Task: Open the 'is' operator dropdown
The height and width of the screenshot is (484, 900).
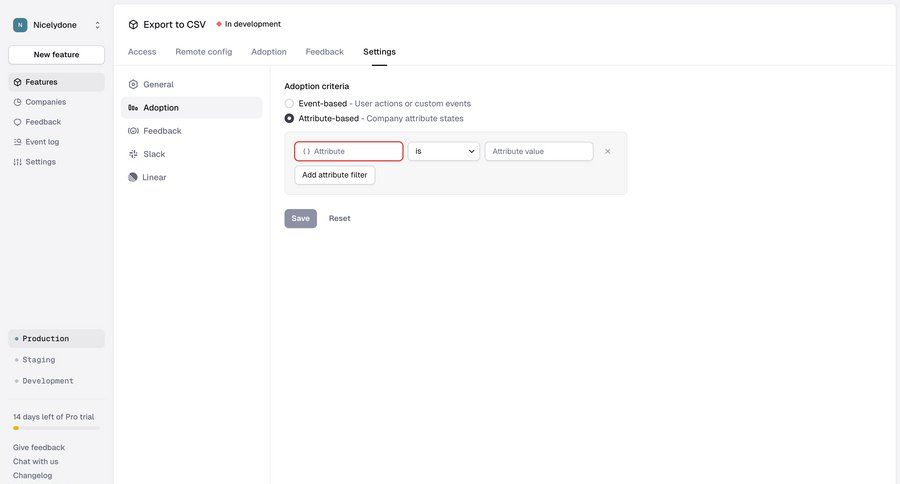Action: click(444, 152)
